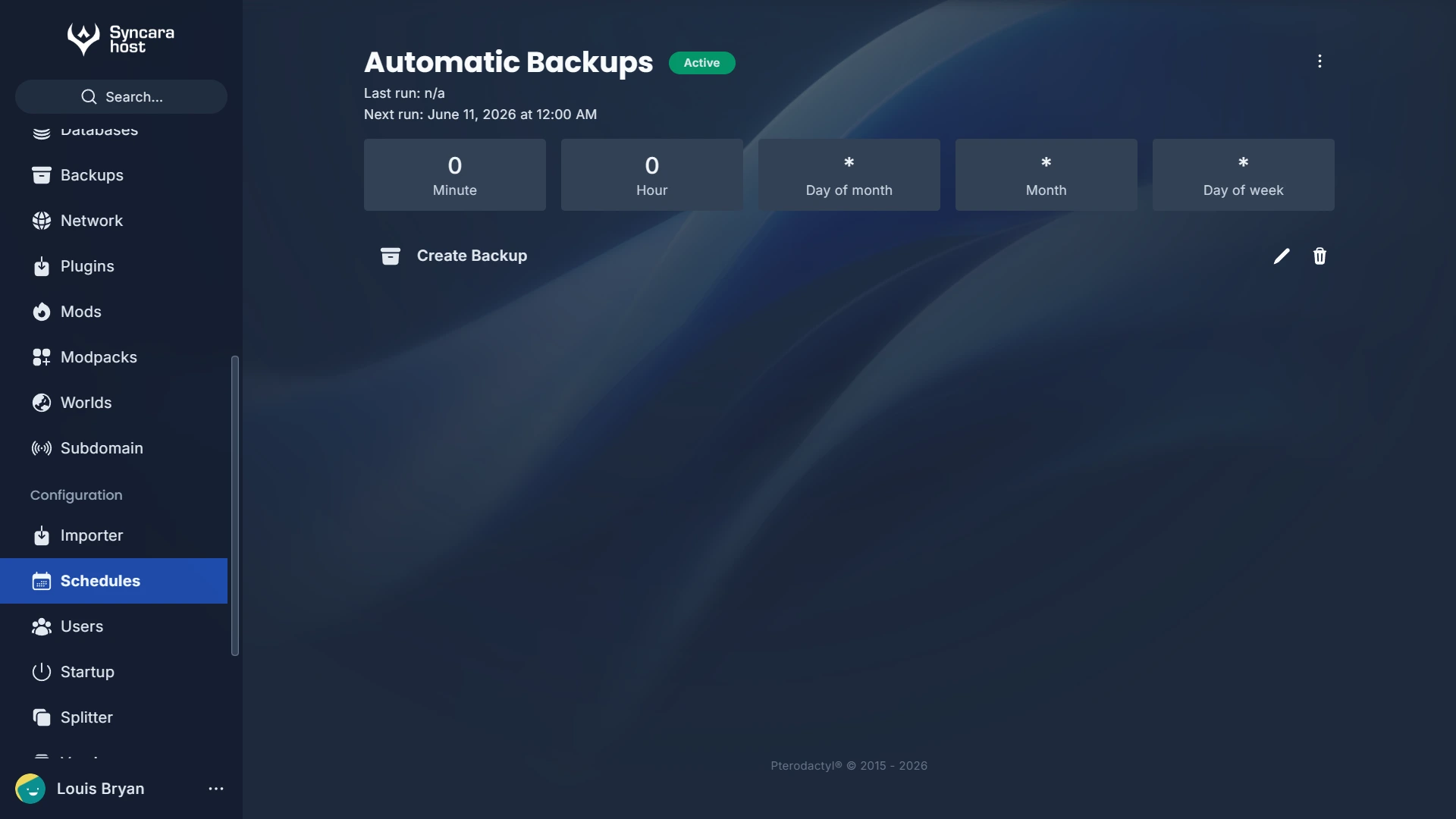Click the Active status badge
The image size is (1456, 819).
point(701,63)
